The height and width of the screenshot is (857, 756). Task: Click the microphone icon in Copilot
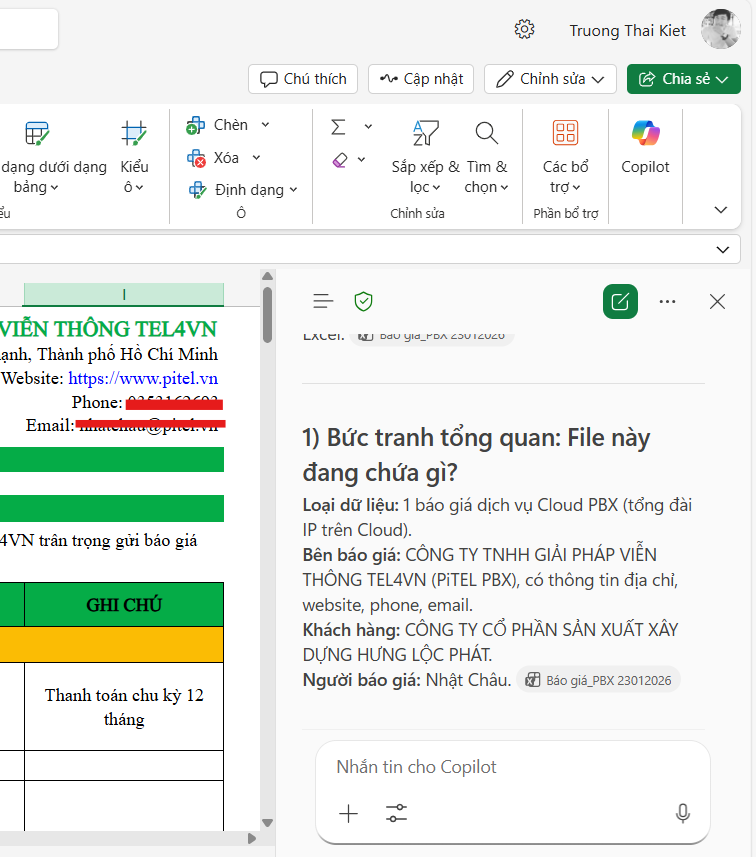click(x=683, y=813)
